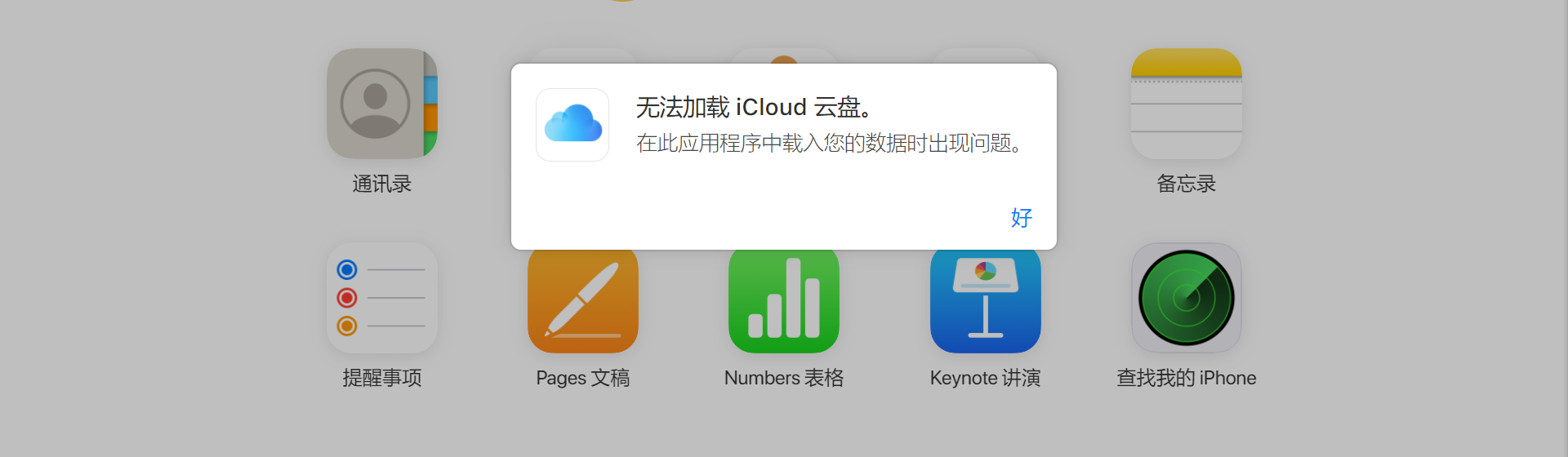
Task: Launch the Numbers 表格 app icon
Action: [784, 301]
